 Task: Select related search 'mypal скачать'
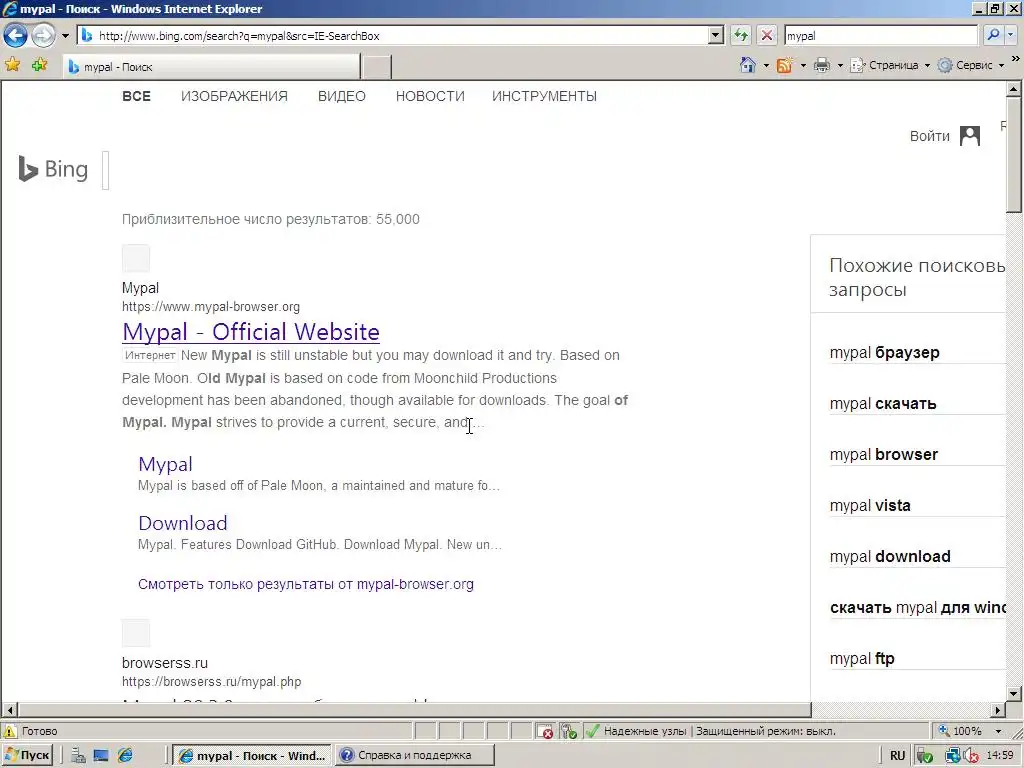coord(883,404)
